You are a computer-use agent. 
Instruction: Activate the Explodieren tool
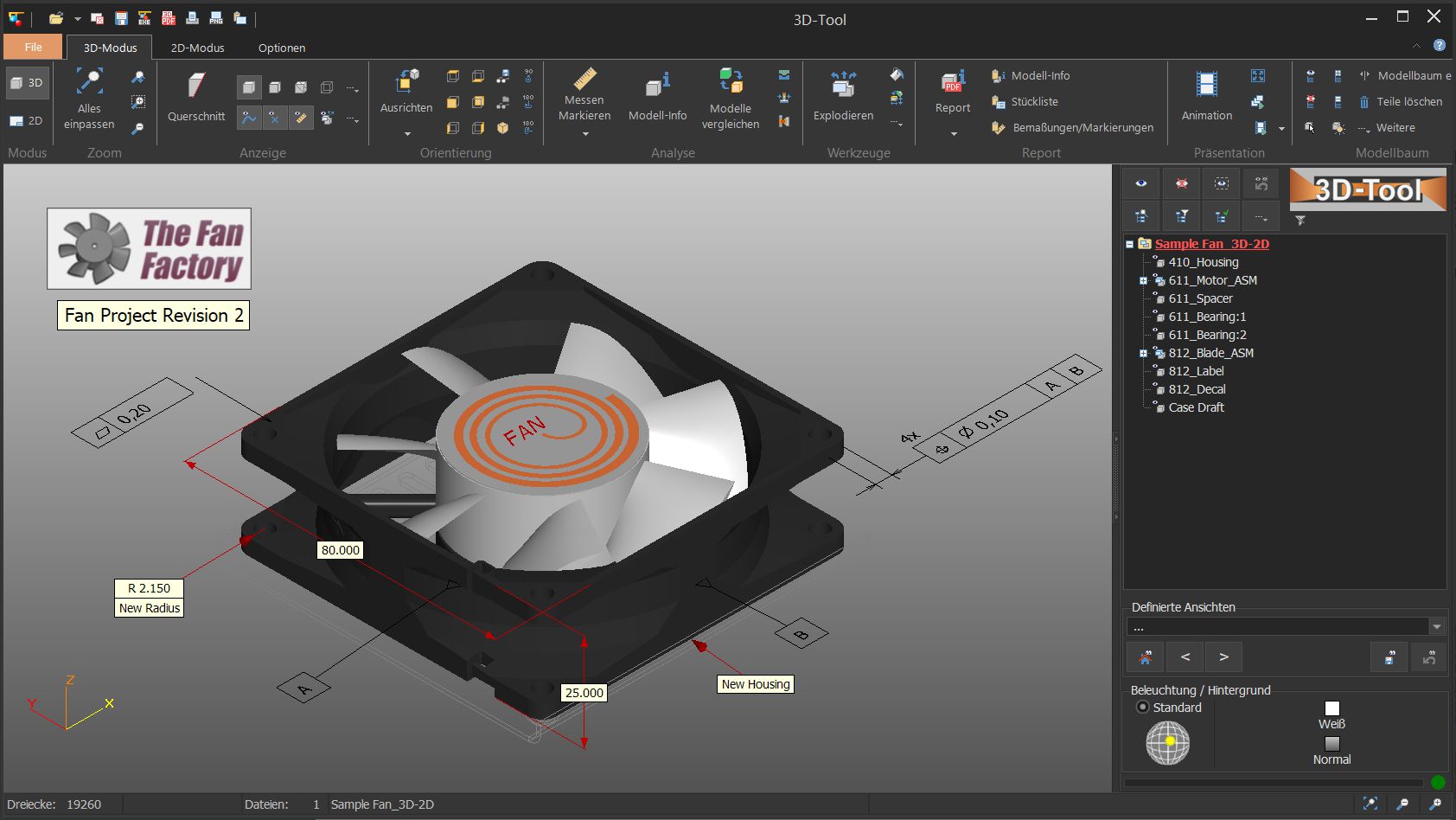coord(842,95)
